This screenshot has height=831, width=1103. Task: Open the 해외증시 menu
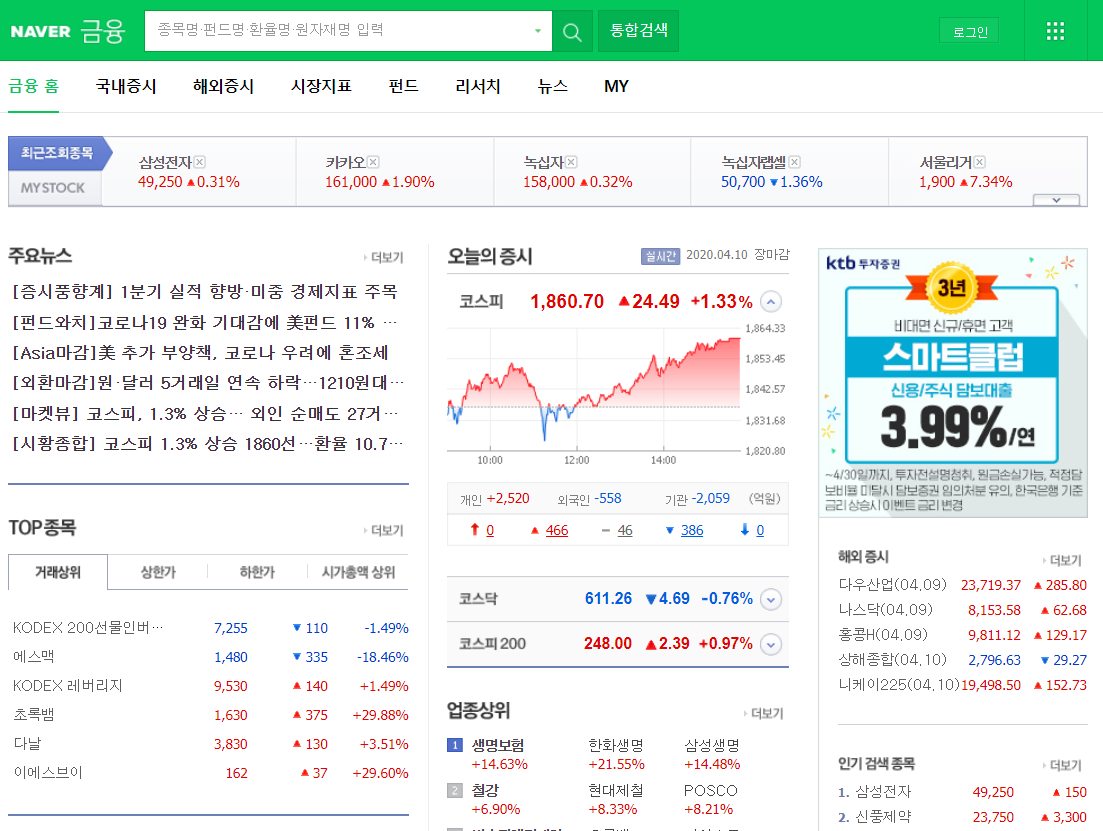[x=223, y=87]
